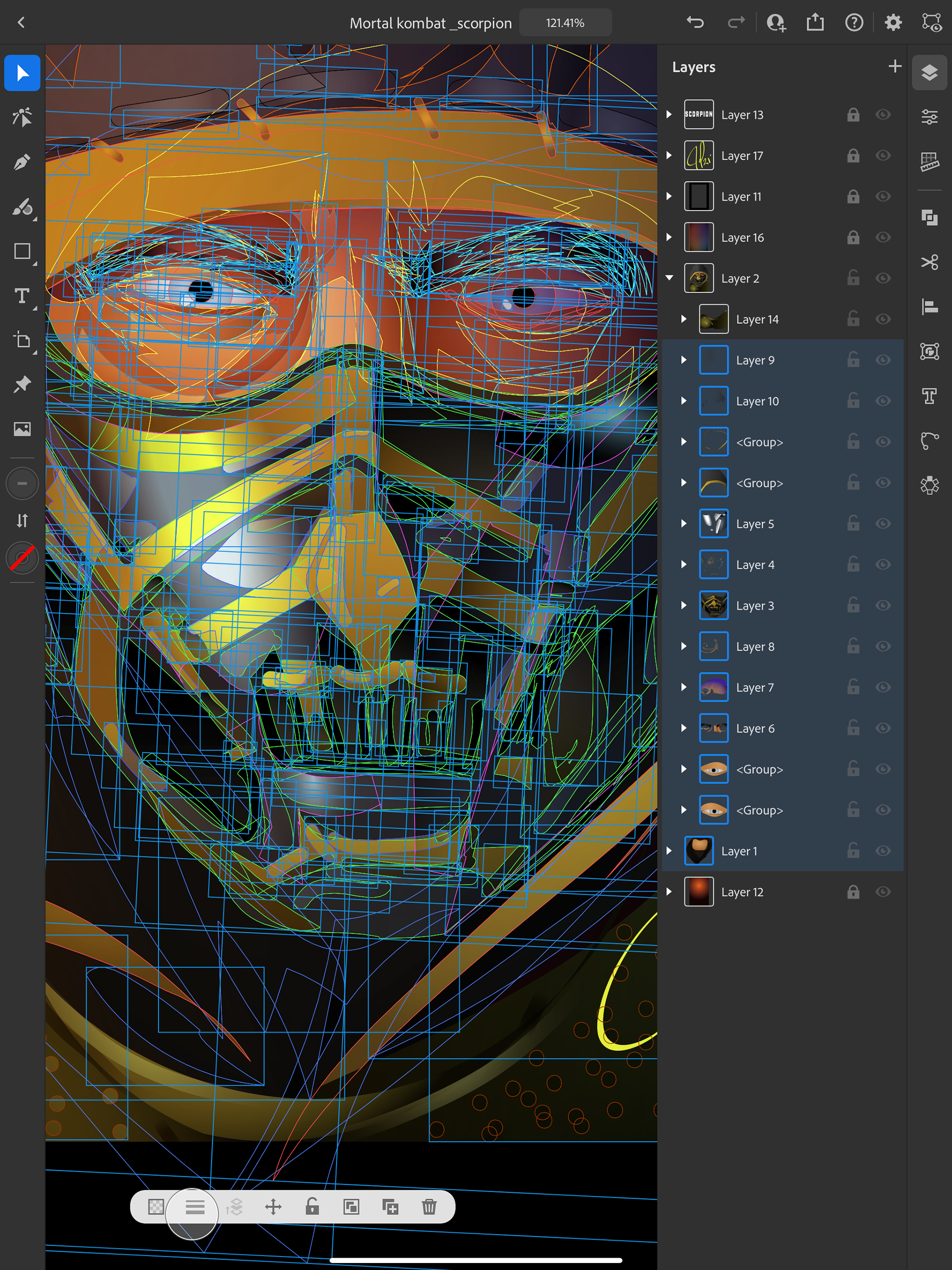Click the undo arrow
The image size is (952, 1270).
coord(695,23)
